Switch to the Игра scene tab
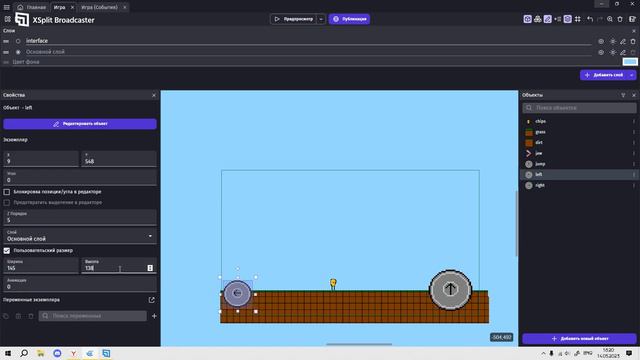 60,7
